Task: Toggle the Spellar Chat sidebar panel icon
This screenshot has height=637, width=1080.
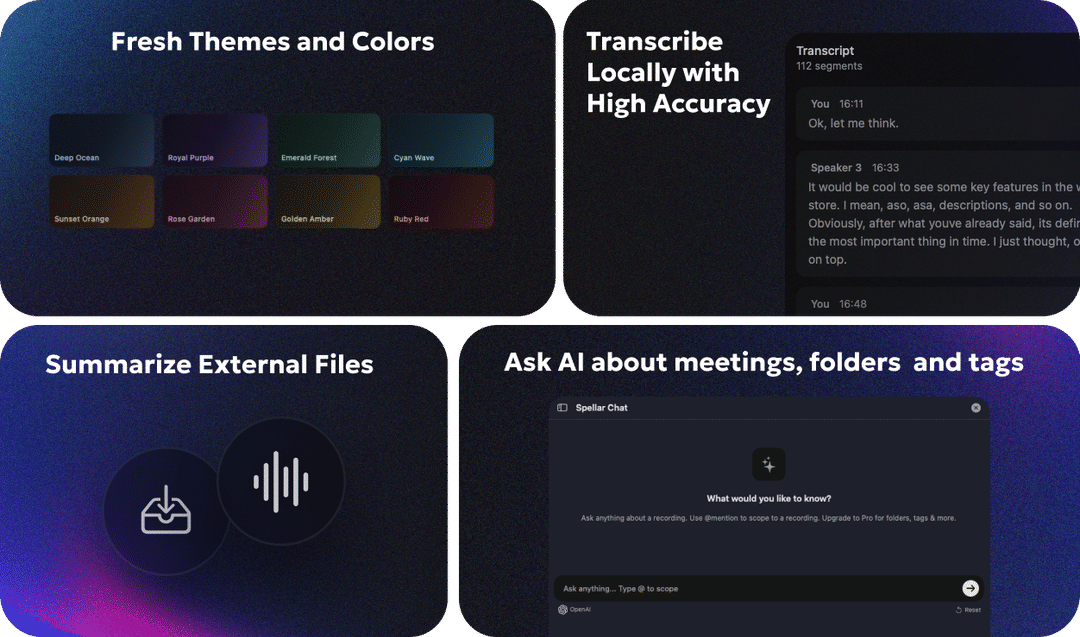Action: tap(562, 408)
